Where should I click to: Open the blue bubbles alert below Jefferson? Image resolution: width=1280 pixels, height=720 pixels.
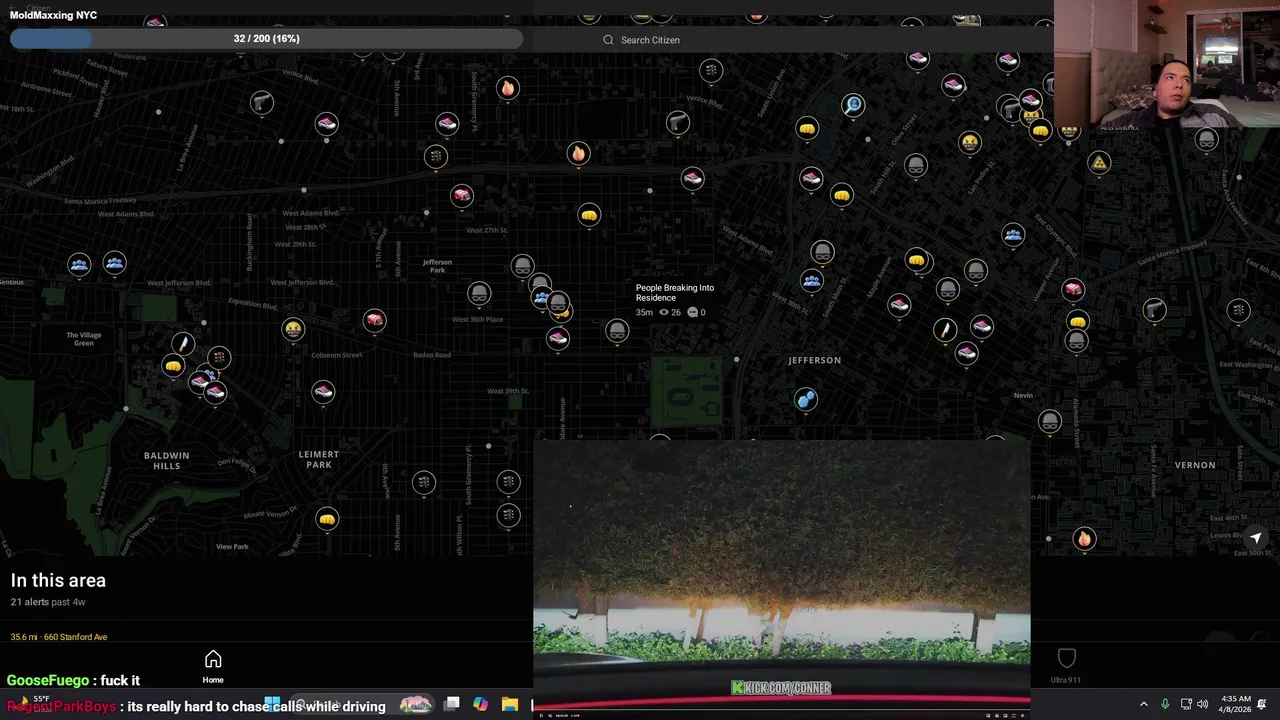(x=806, y=399)
